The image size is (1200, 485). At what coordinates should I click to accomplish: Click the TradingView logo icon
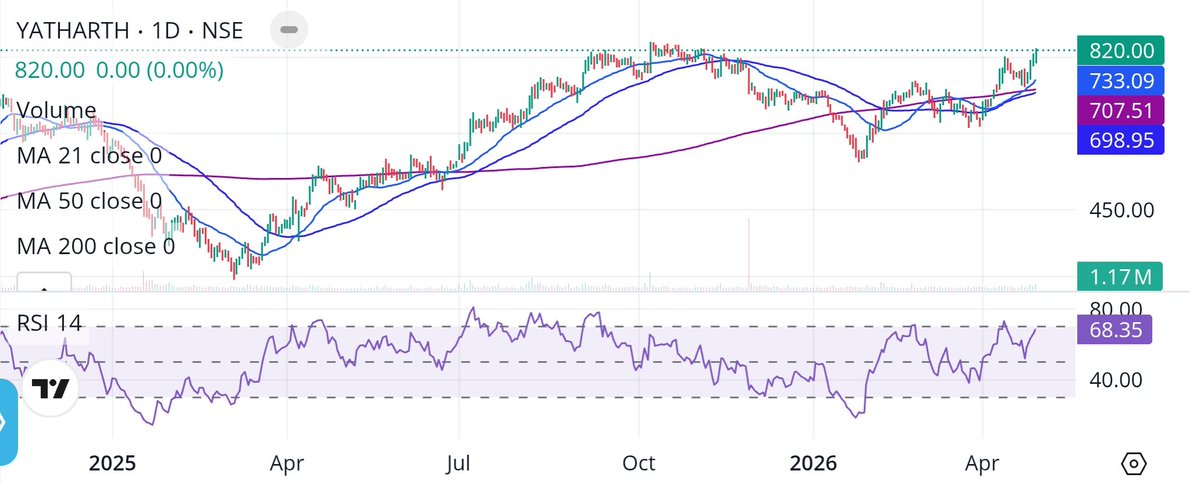48,389
